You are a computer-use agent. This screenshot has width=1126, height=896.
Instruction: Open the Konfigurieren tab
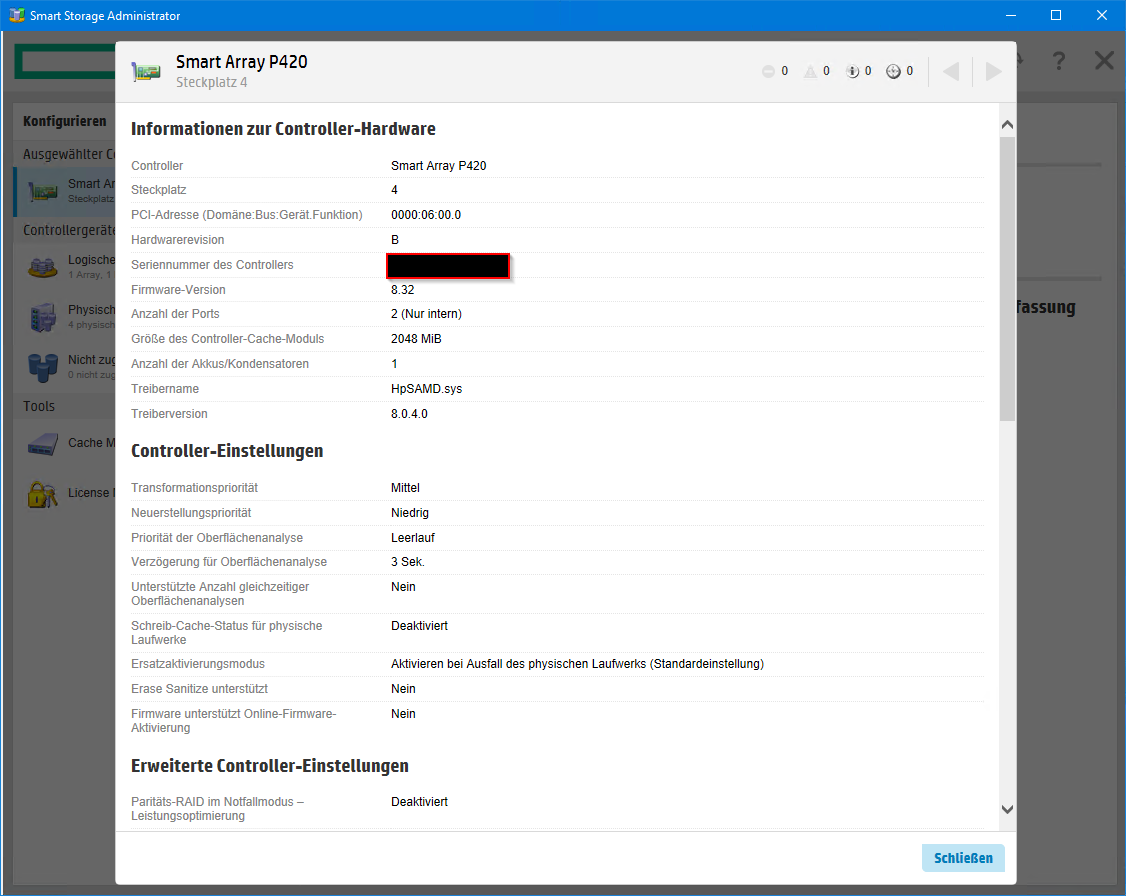[x=65, y=121]
